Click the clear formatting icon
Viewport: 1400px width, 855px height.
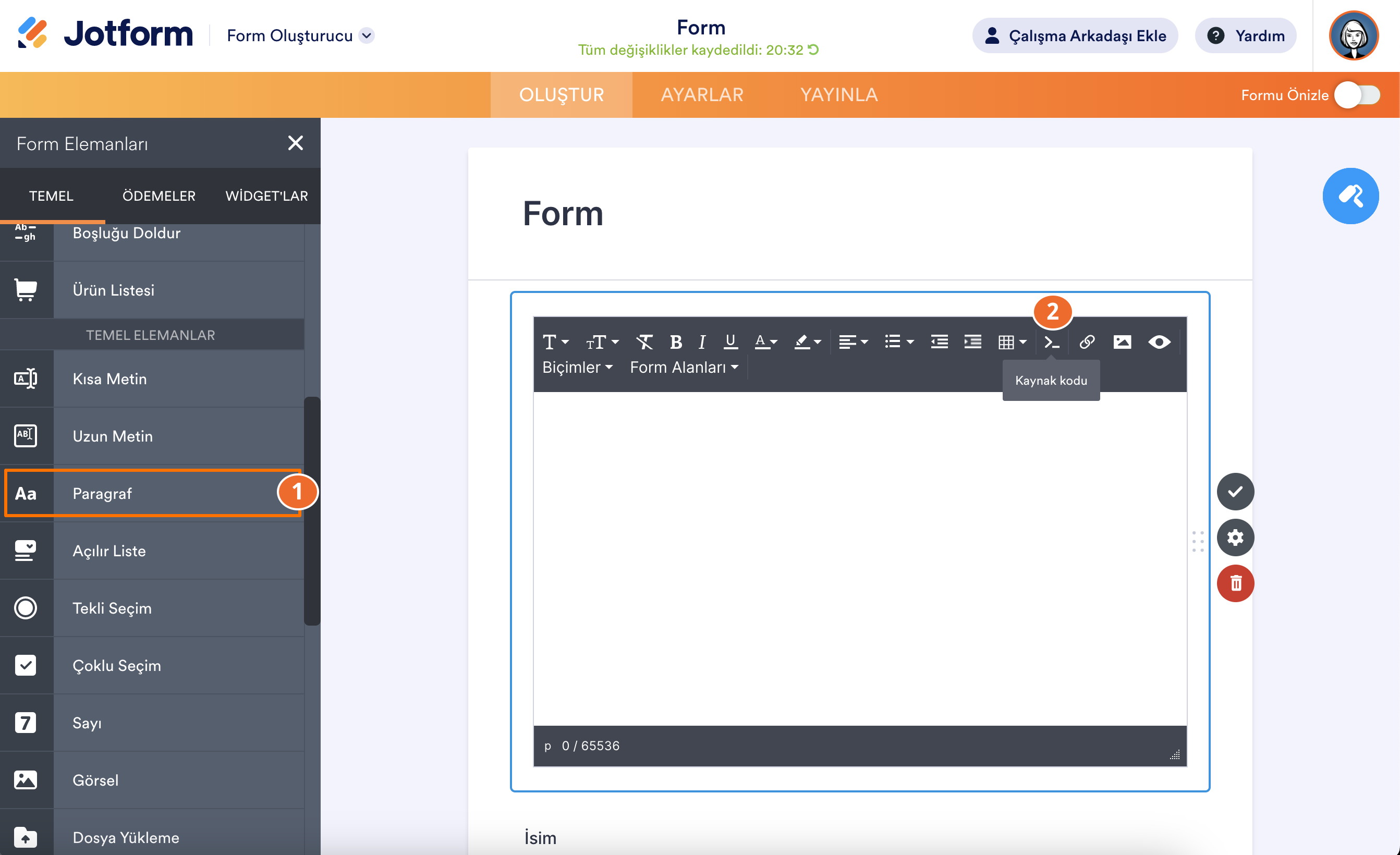[644, 342]
